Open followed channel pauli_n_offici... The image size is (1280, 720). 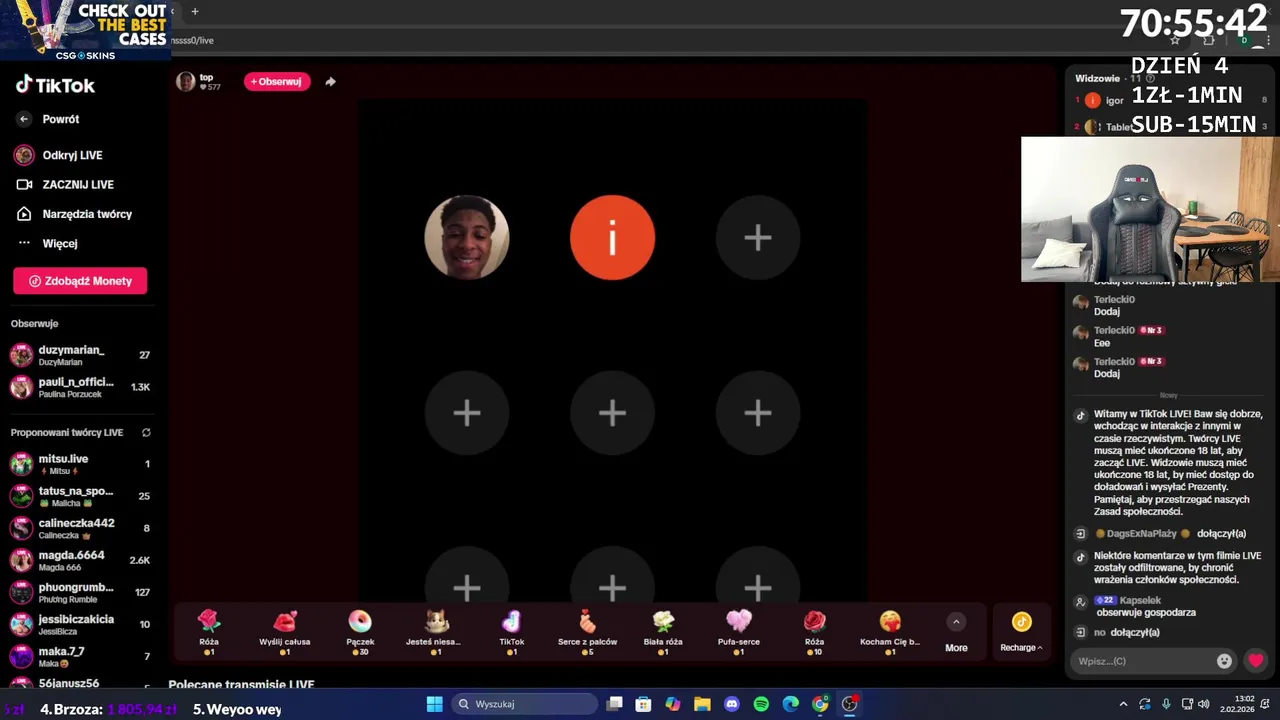coord(80,387)
